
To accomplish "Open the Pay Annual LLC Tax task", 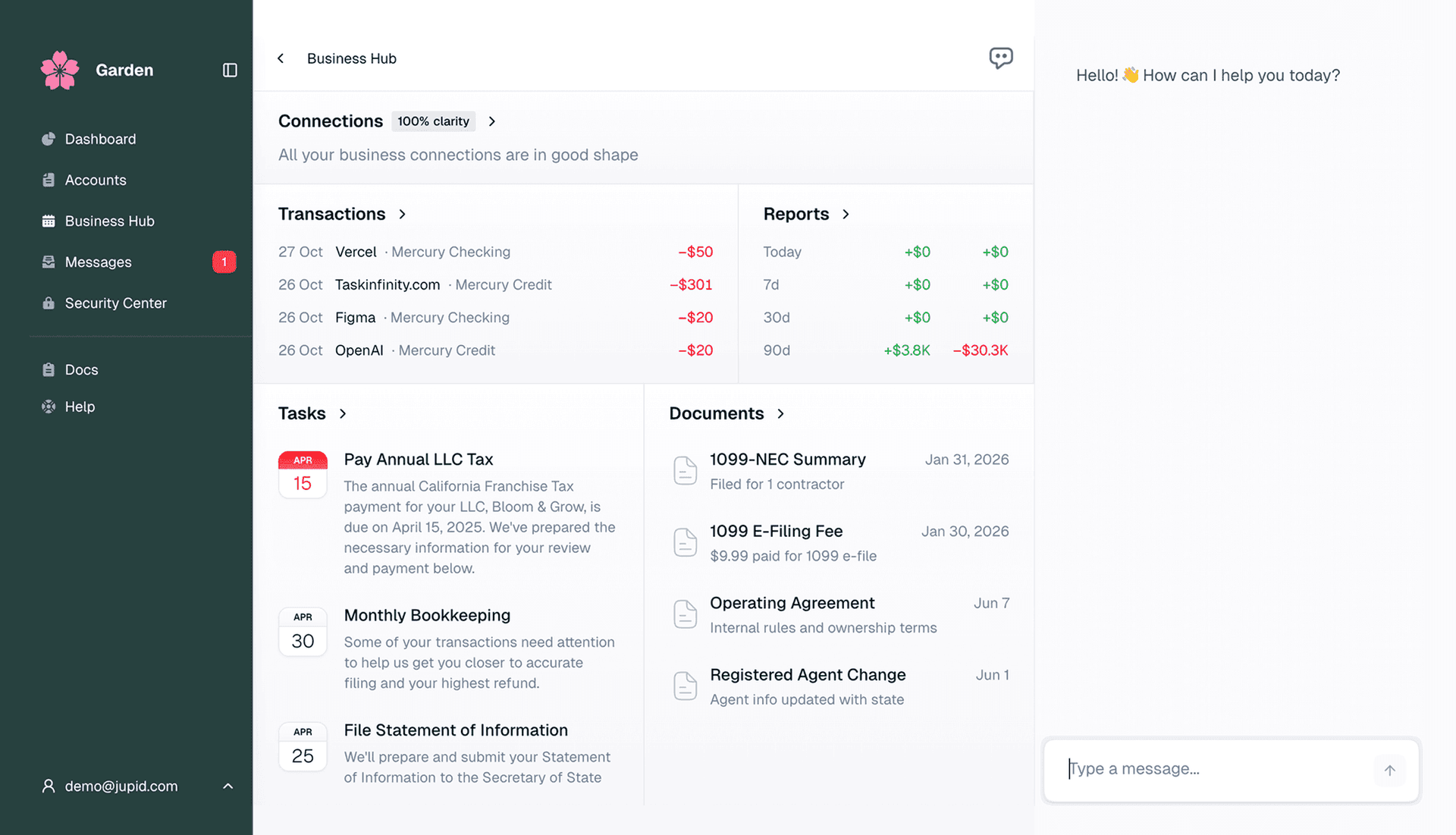I will point(419,459).
